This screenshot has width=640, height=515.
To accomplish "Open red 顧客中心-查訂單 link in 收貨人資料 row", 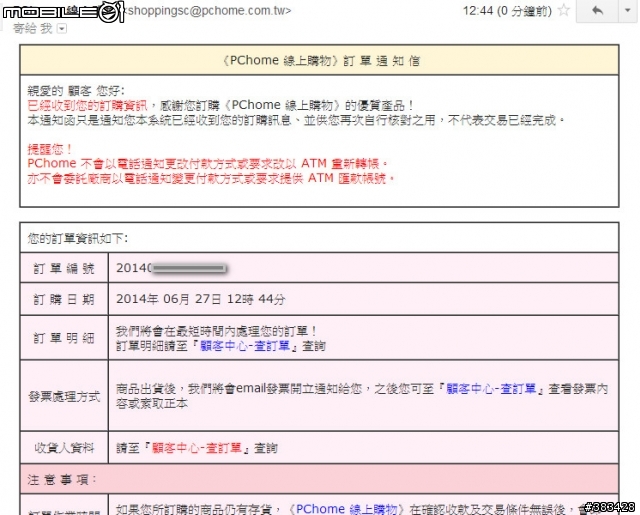I will click(197, 448).
